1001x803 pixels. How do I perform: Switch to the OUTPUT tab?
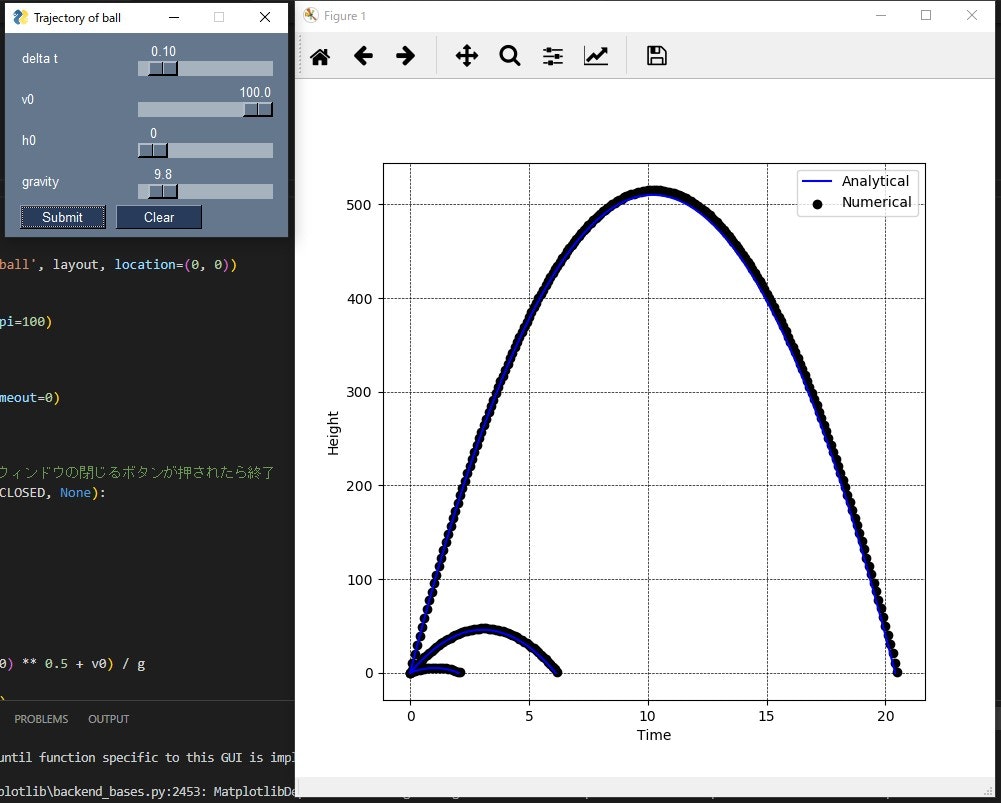(x=109, y=719)
